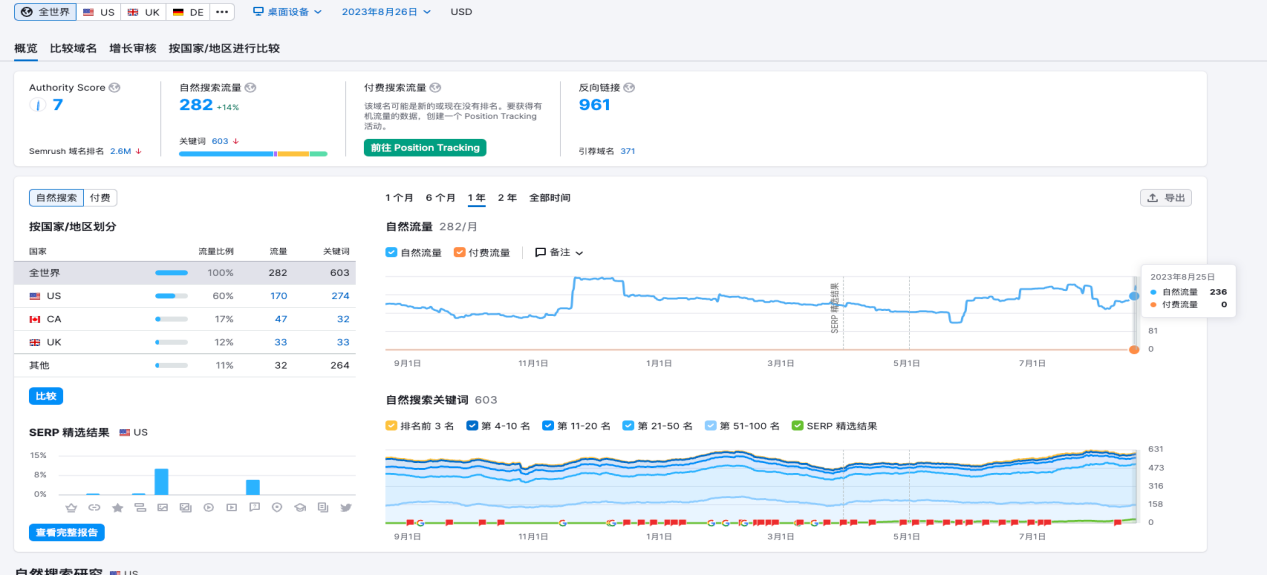Image resolution: width=1267 pixels, height=575 pixels.
Task: Uncheck the 自然流量 chart checkbox
Action: (x=391, y=253)
